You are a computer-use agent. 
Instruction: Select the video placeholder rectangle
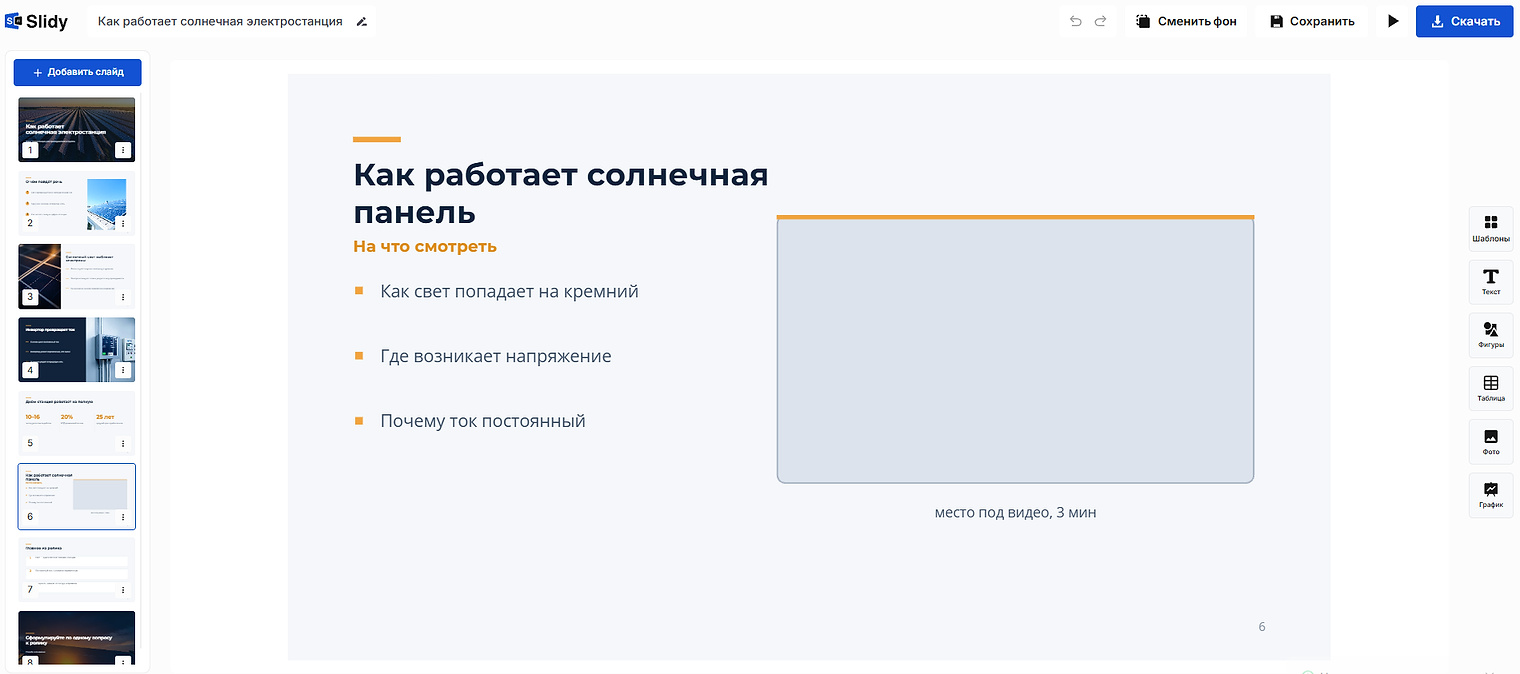tap(1015, 349)
